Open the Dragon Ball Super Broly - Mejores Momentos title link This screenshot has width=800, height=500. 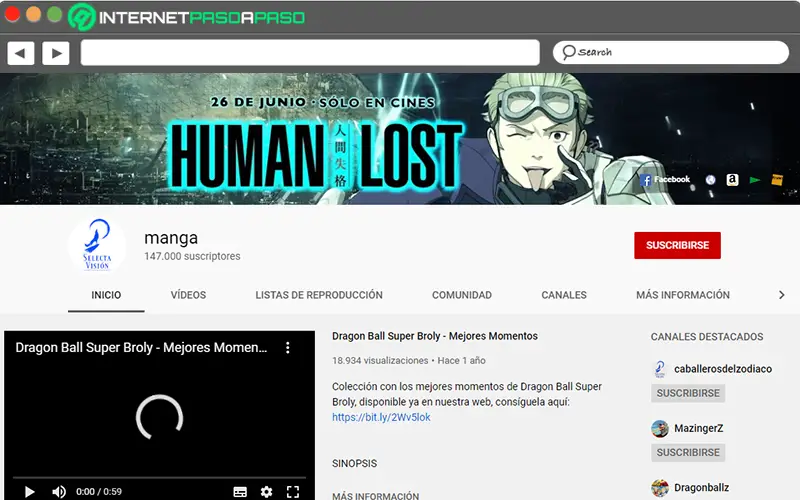(435, 336)
